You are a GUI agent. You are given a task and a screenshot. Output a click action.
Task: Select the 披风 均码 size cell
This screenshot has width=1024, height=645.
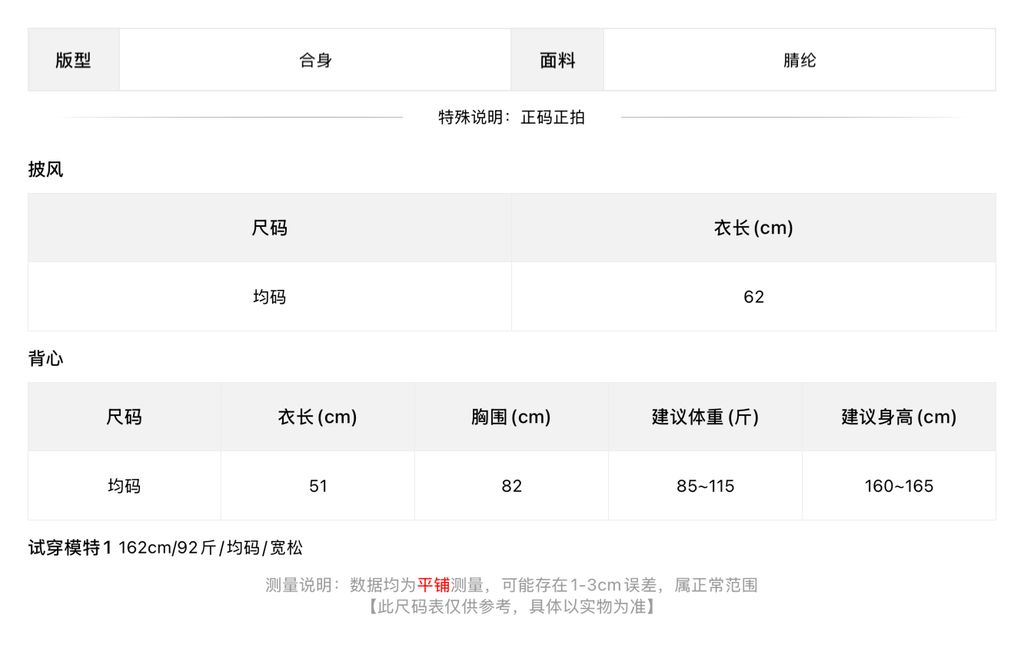270,297
